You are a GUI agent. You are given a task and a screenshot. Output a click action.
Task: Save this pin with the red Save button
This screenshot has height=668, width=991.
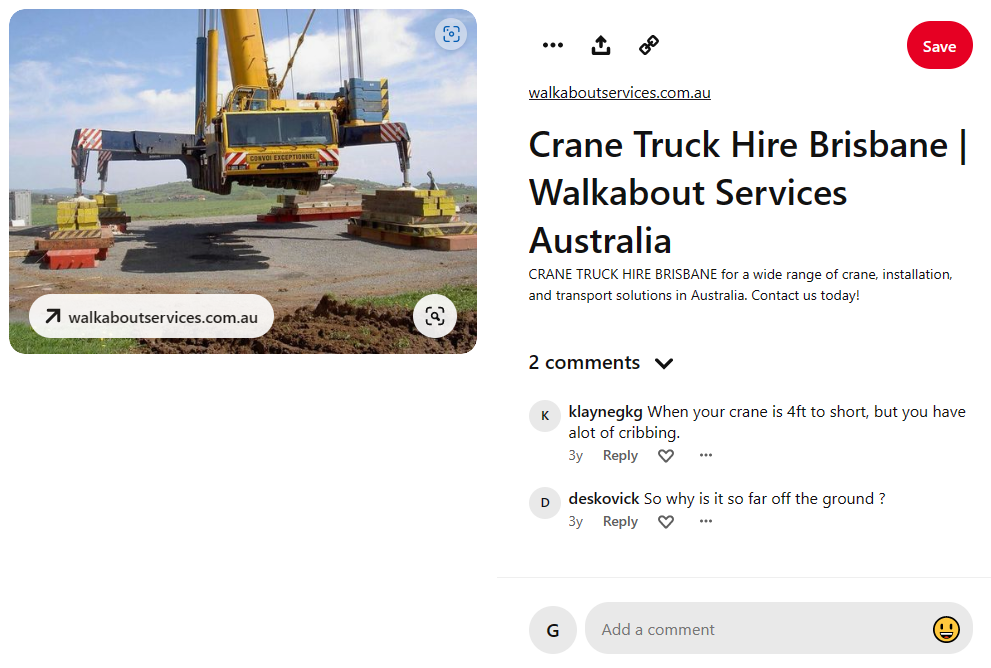(939, 46)
